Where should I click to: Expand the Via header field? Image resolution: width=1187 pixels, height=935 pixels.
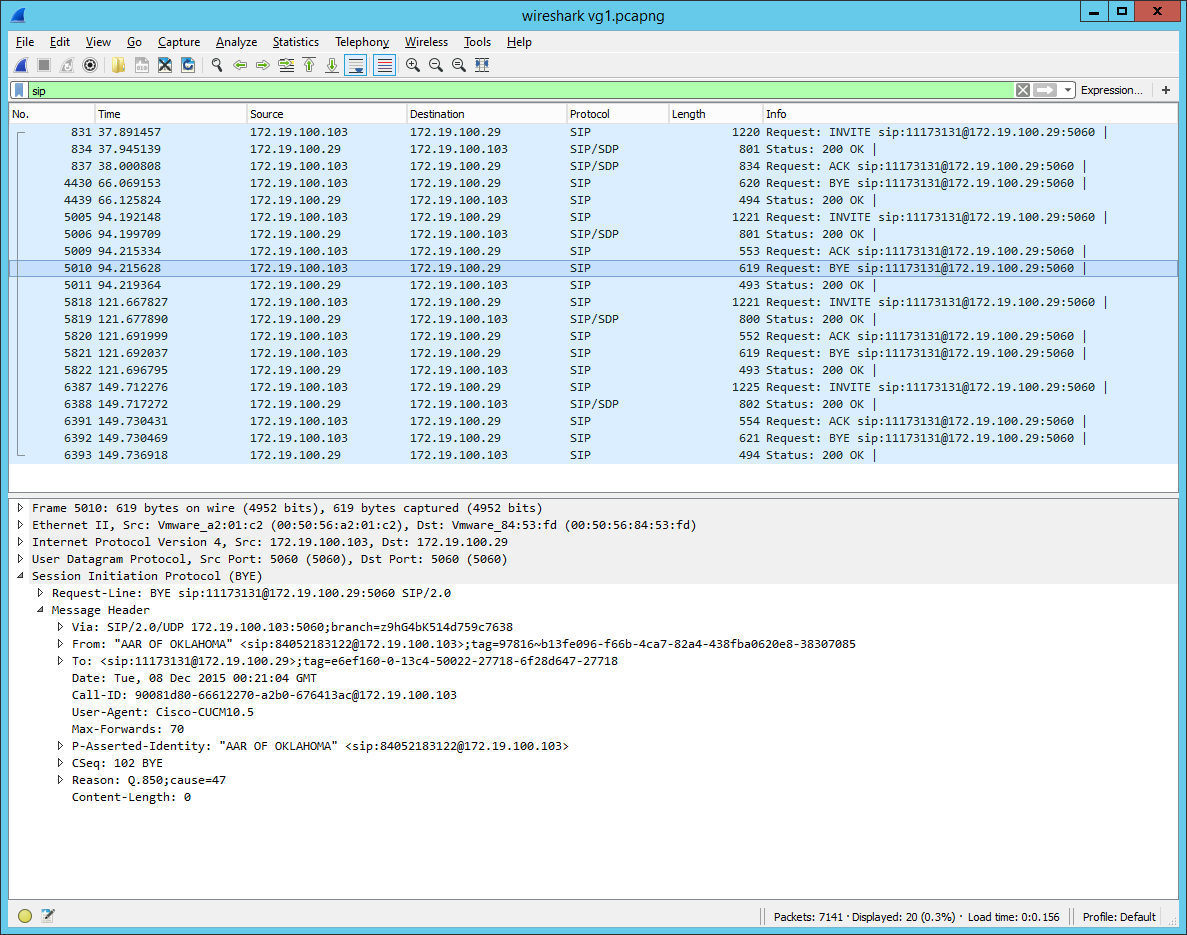60,627
